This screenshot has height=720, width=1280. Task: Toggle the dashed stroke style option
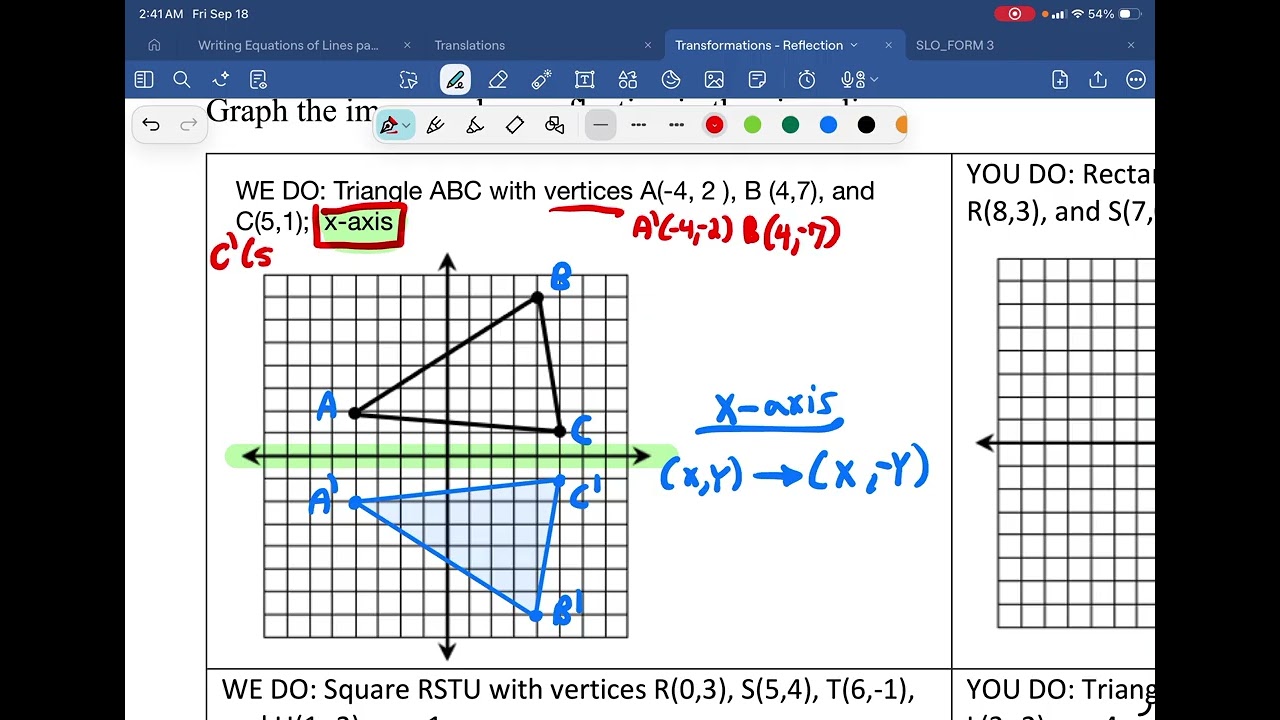click(x=638, y=125)
